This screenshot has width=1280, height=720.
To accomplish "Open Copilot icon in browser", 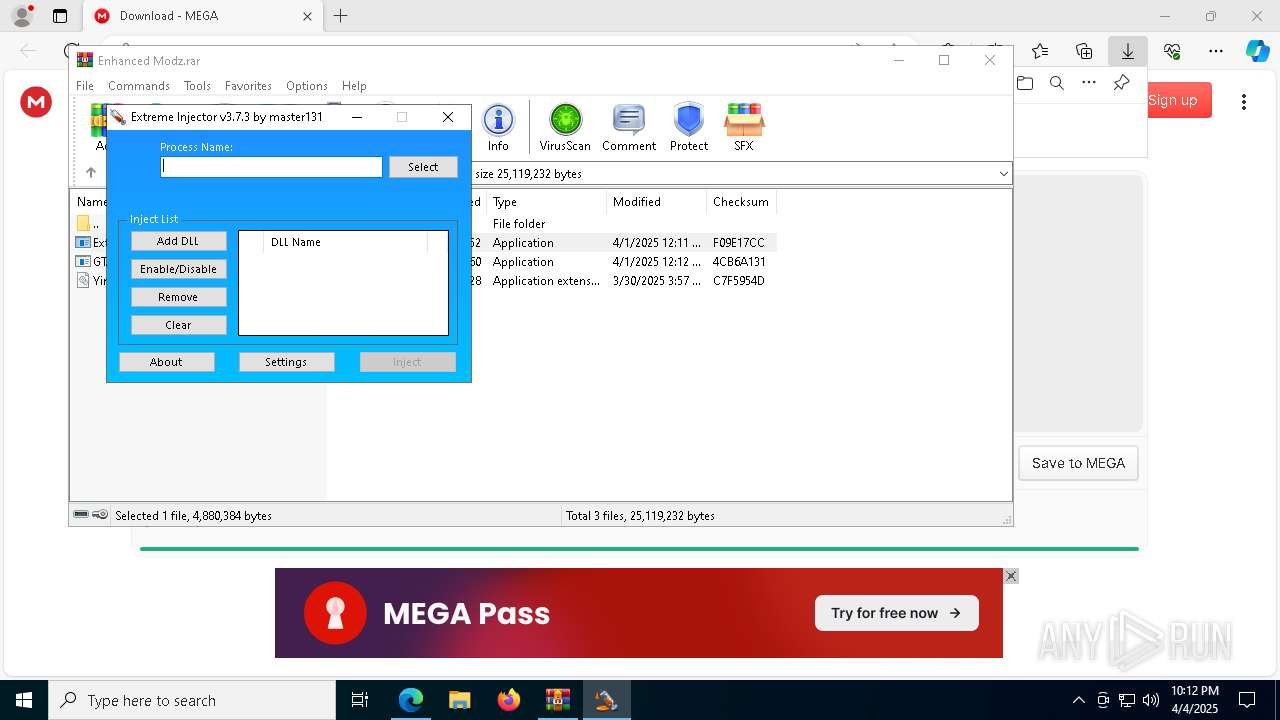I will point(1257,51).
